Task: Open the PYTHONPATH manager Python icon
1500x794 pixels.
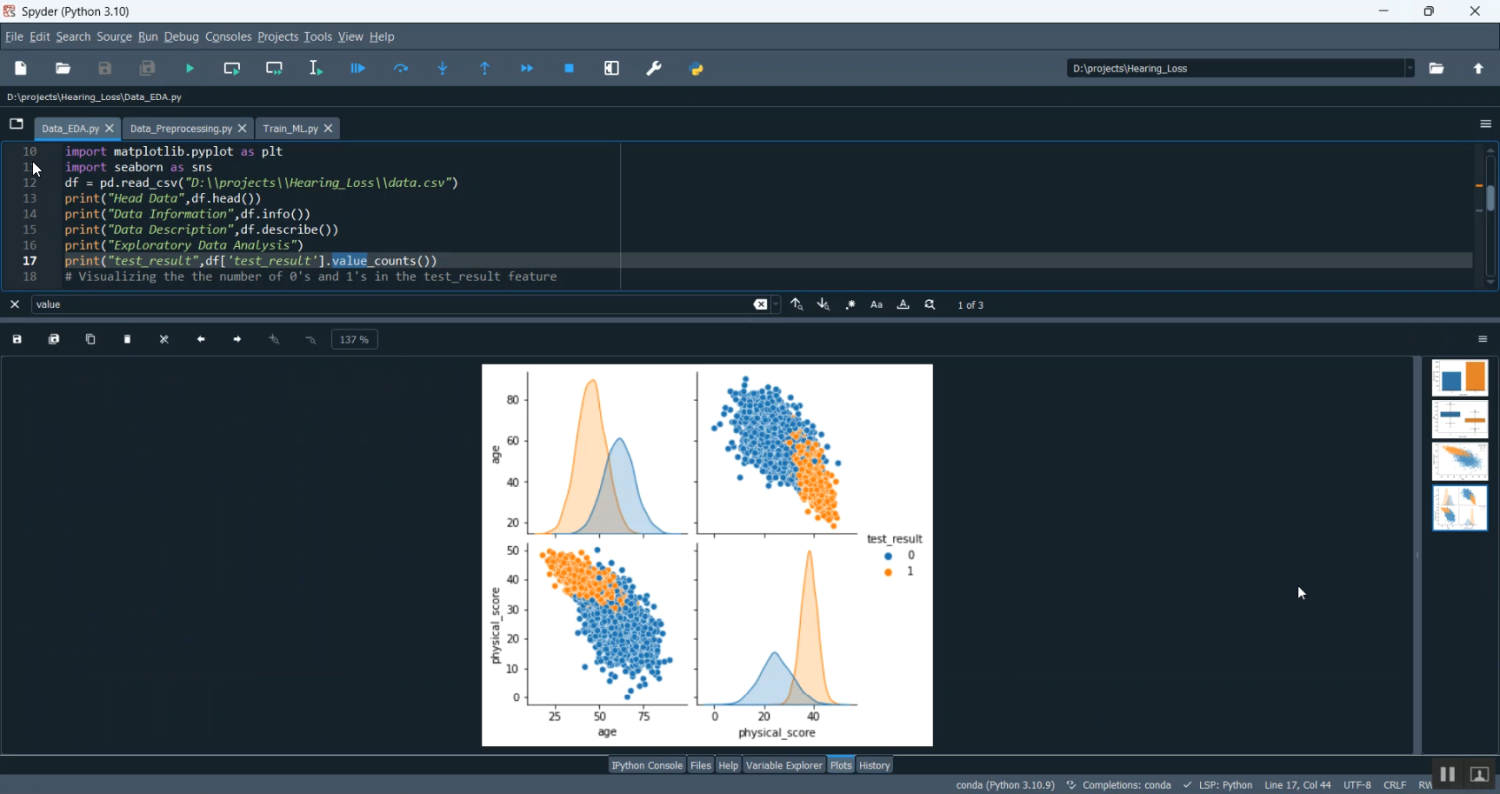Action: [x=697, y=69]
